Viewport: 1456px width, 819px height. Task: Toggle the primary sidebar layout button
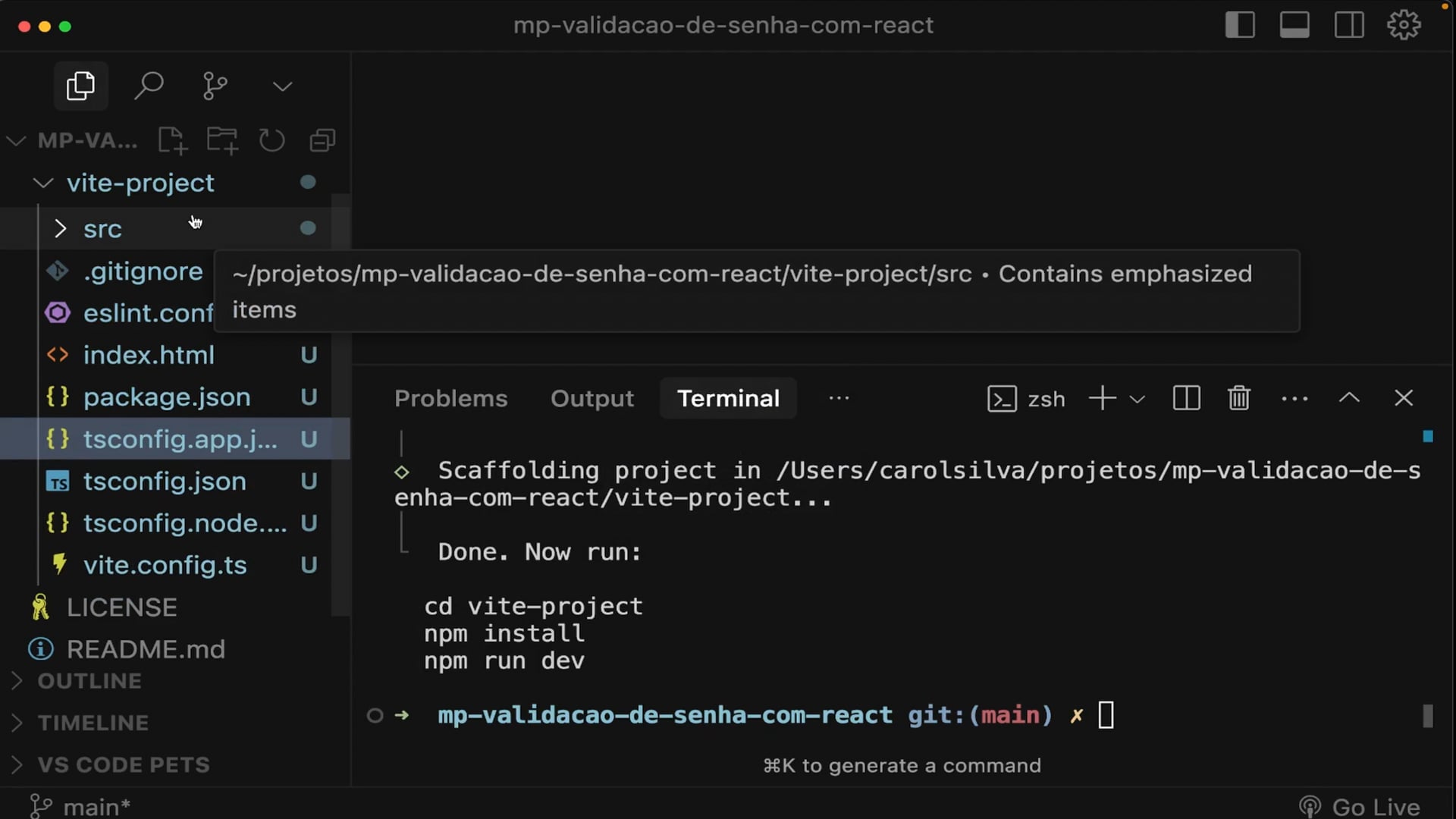(1240, 25)
